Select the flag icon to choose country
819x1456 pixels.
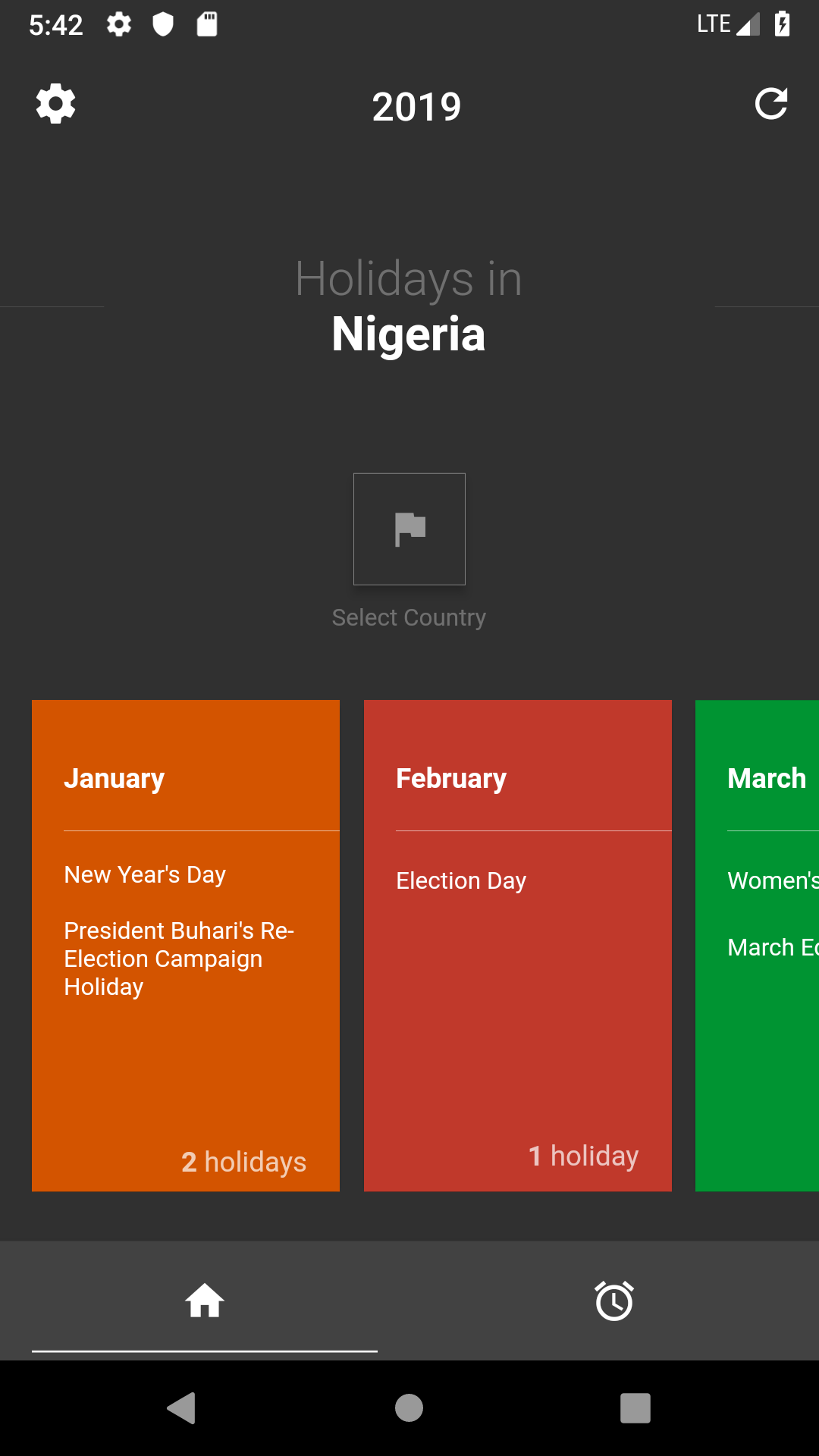409,529
